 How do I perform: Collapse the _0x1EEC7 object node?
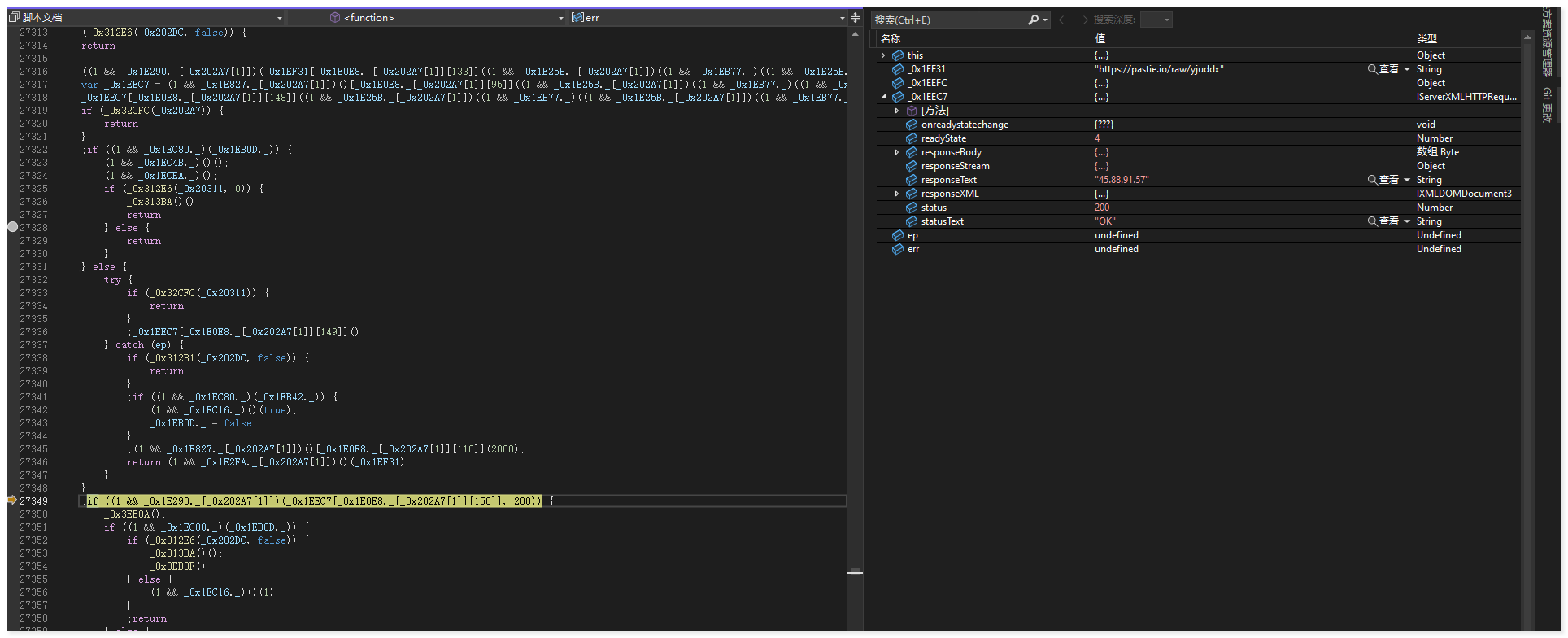tap(883, 97)
